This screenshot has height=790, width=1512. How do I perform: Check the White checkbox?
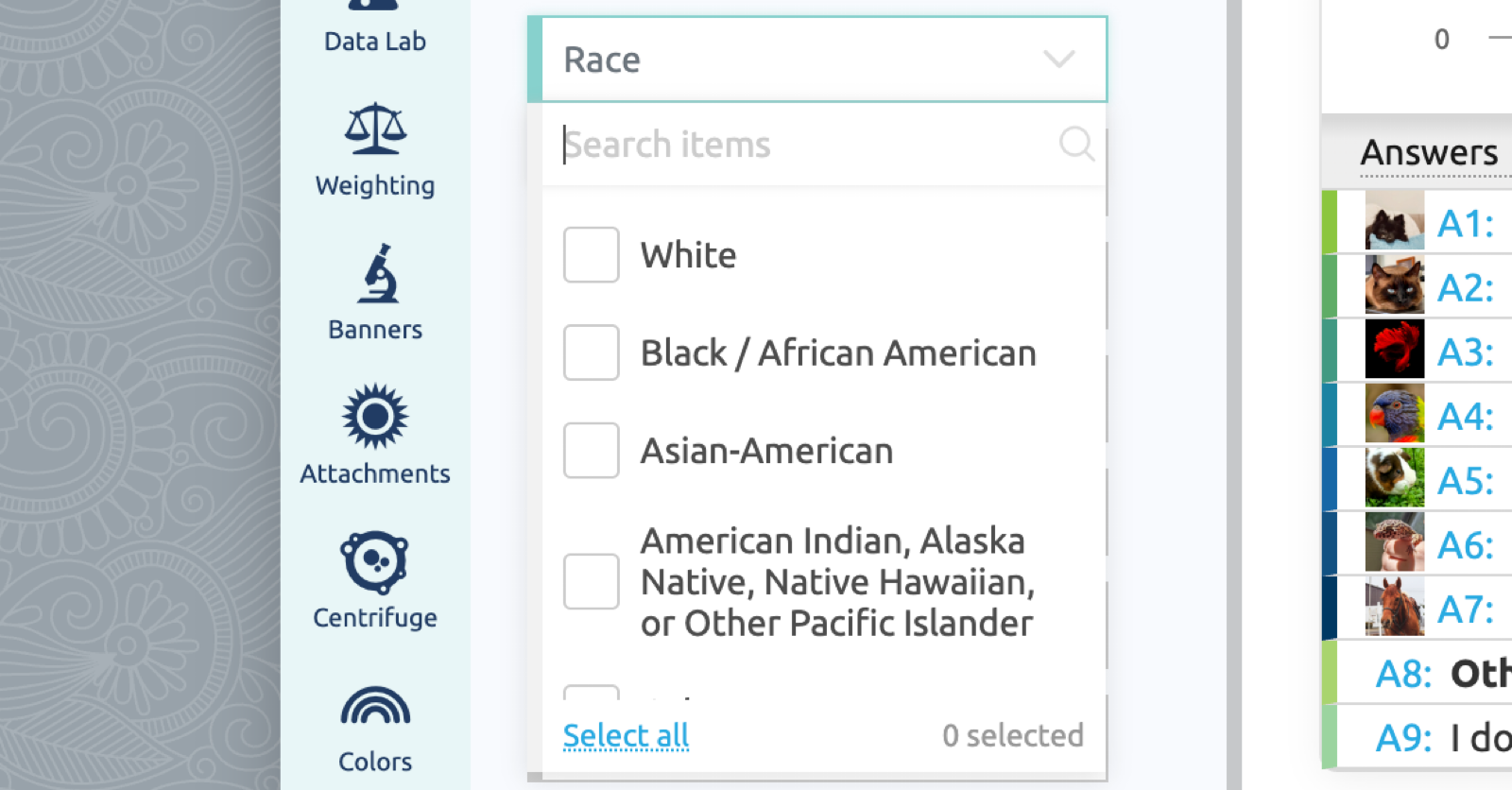pos(592,255)
